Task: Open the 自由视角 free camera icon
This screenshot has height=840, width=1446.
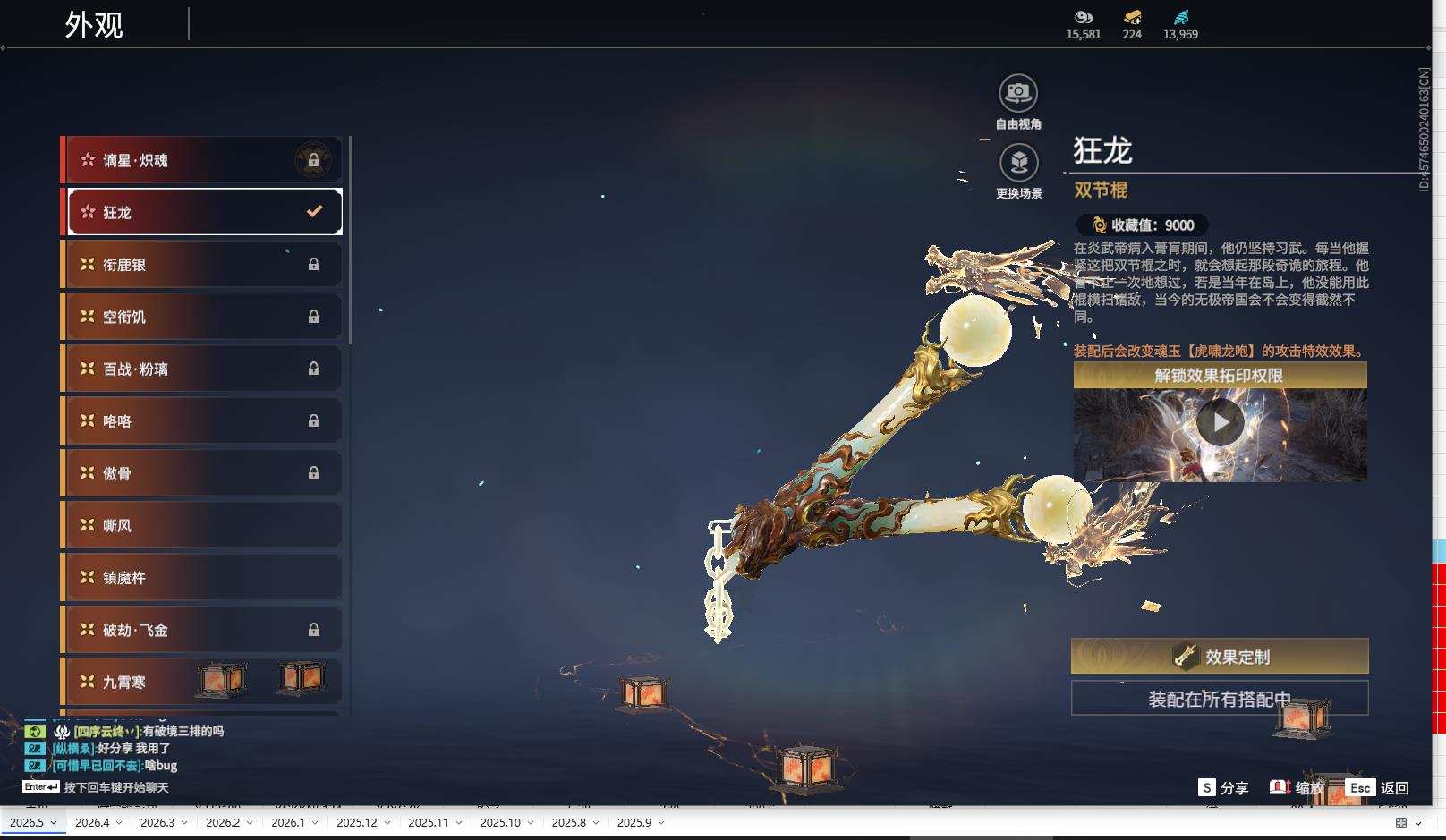Action: (x=1018, y=92)
